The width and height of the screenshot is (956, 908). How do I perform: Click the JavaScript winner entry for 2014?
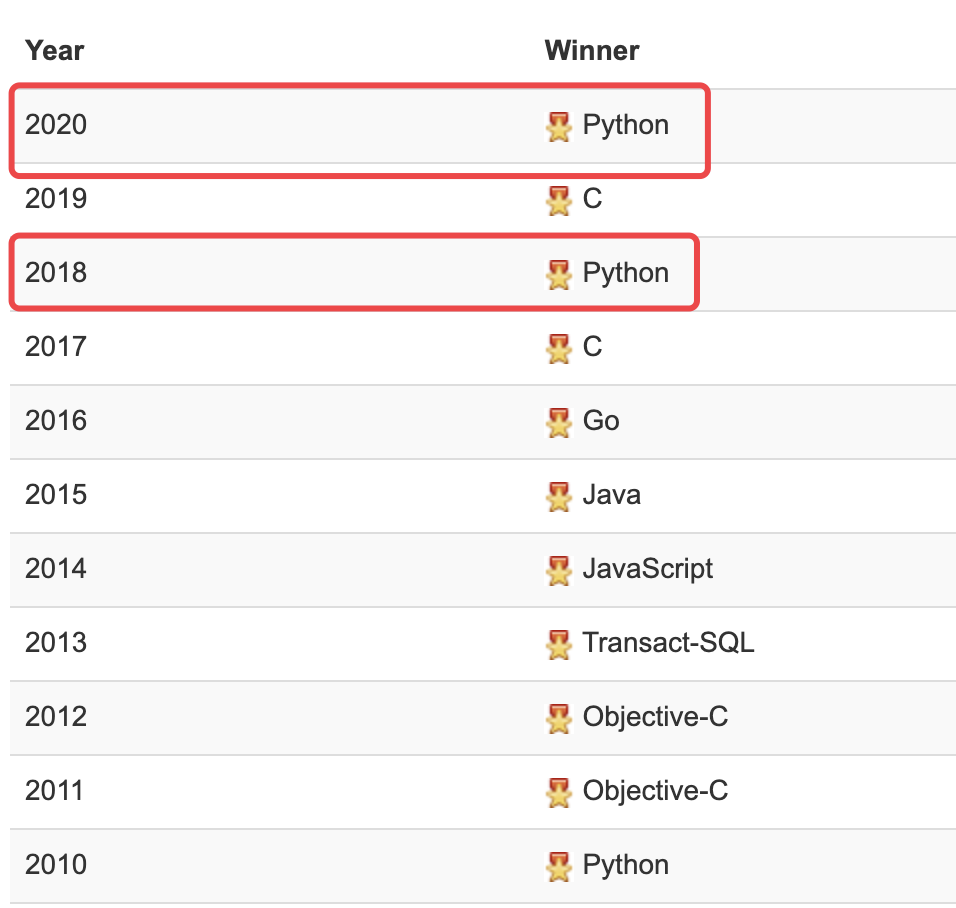[x=647, y=570]
